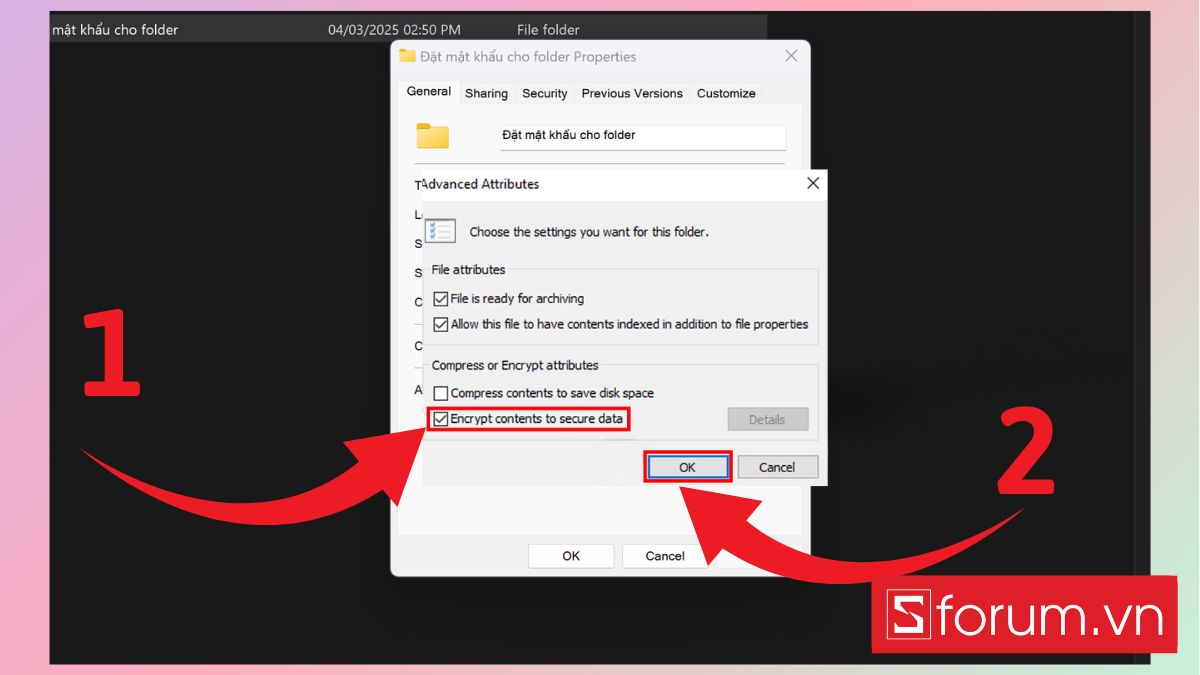Viewport: 1200px width, 675px height.
Task: Close the folder Properties window
Action: (791, 56)
